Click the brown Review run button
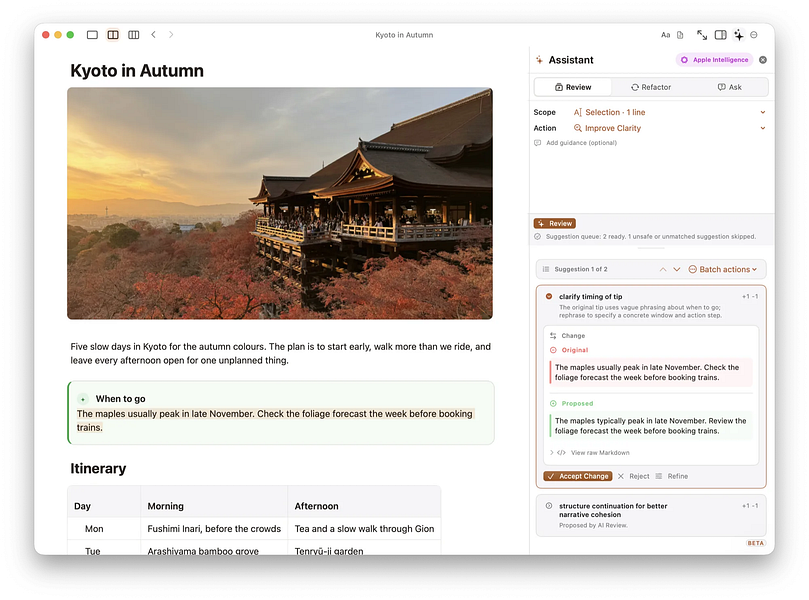The height and width of the screenshot is (600, 809). [x=555, y=223]
